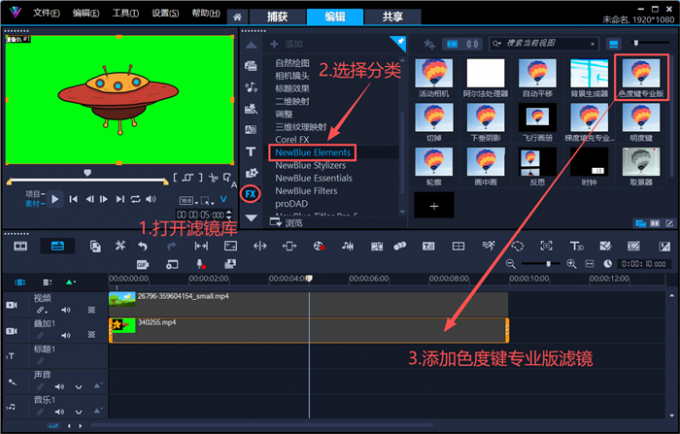Start voice-over recording microphone icon
Screen dimensions: 680x434
[200, 264]
